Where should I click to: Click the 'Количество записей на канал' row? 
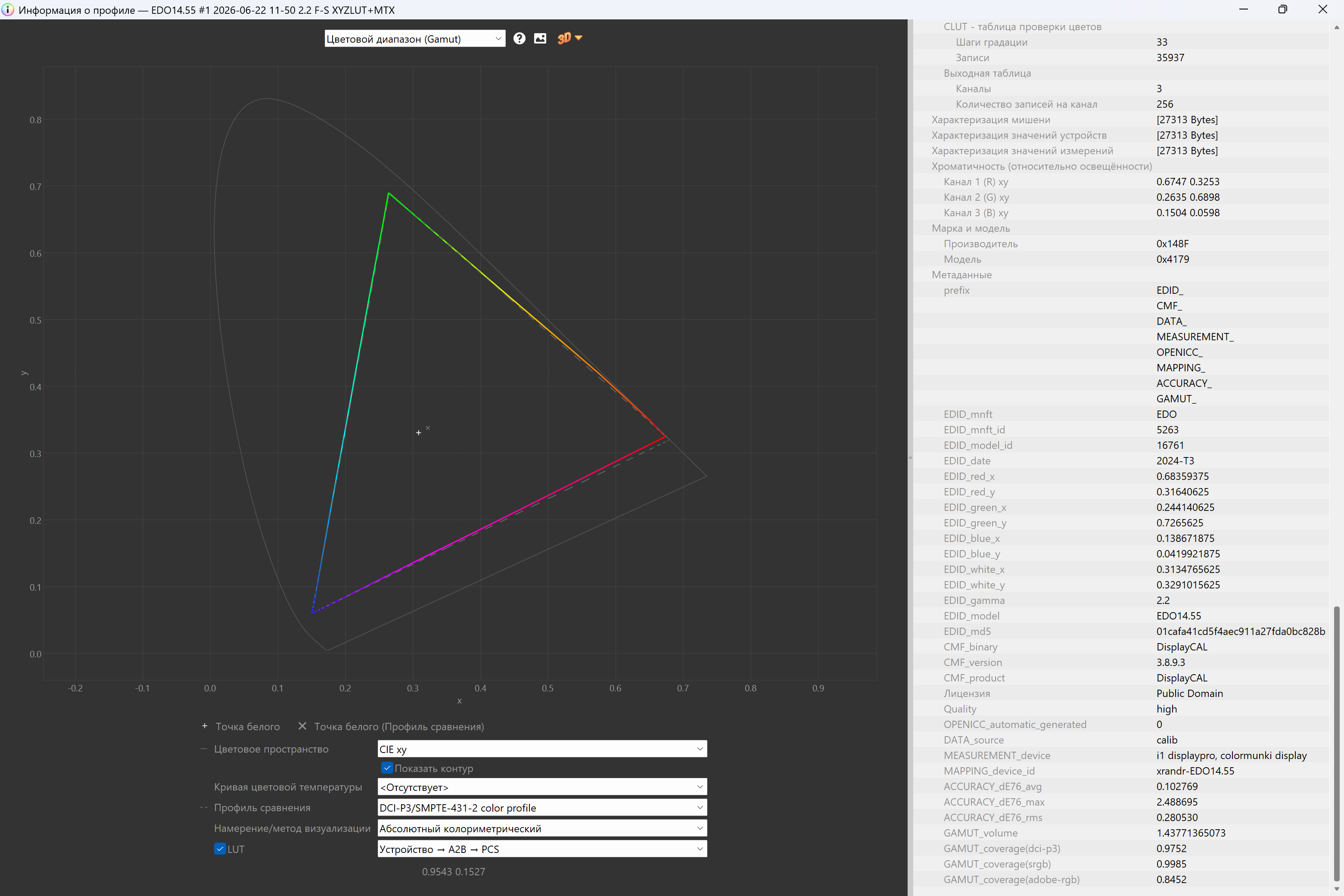click(x=1121, y=104)
